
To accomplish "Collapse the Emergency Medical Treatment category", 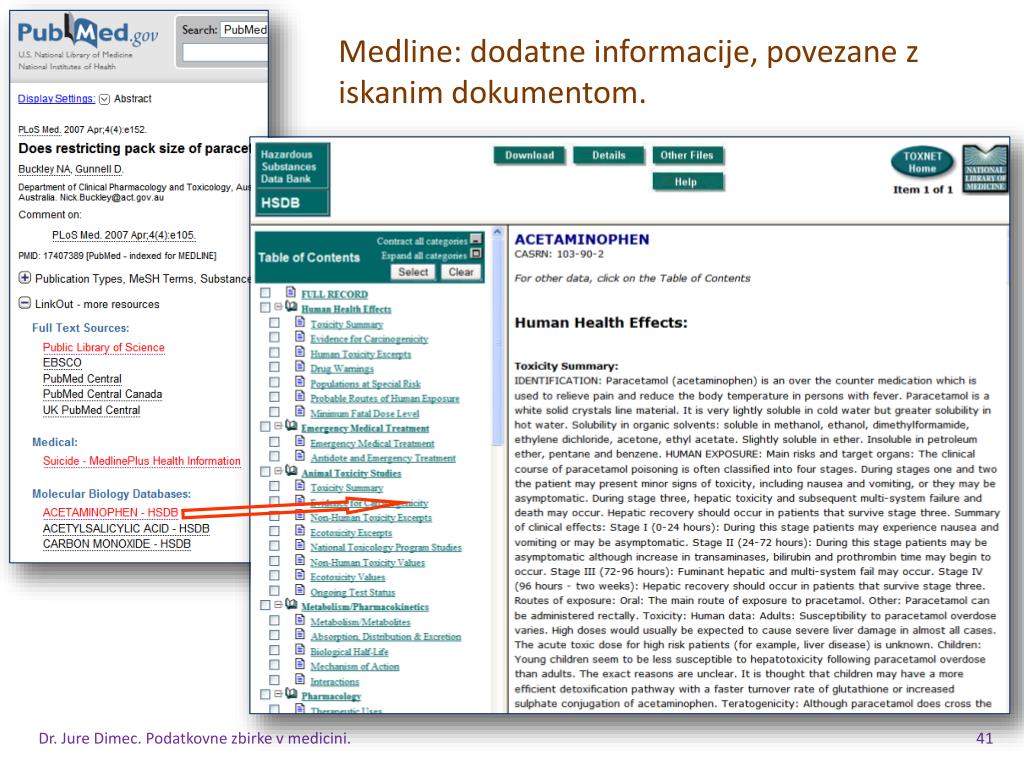I will click(x=279, y=428).
